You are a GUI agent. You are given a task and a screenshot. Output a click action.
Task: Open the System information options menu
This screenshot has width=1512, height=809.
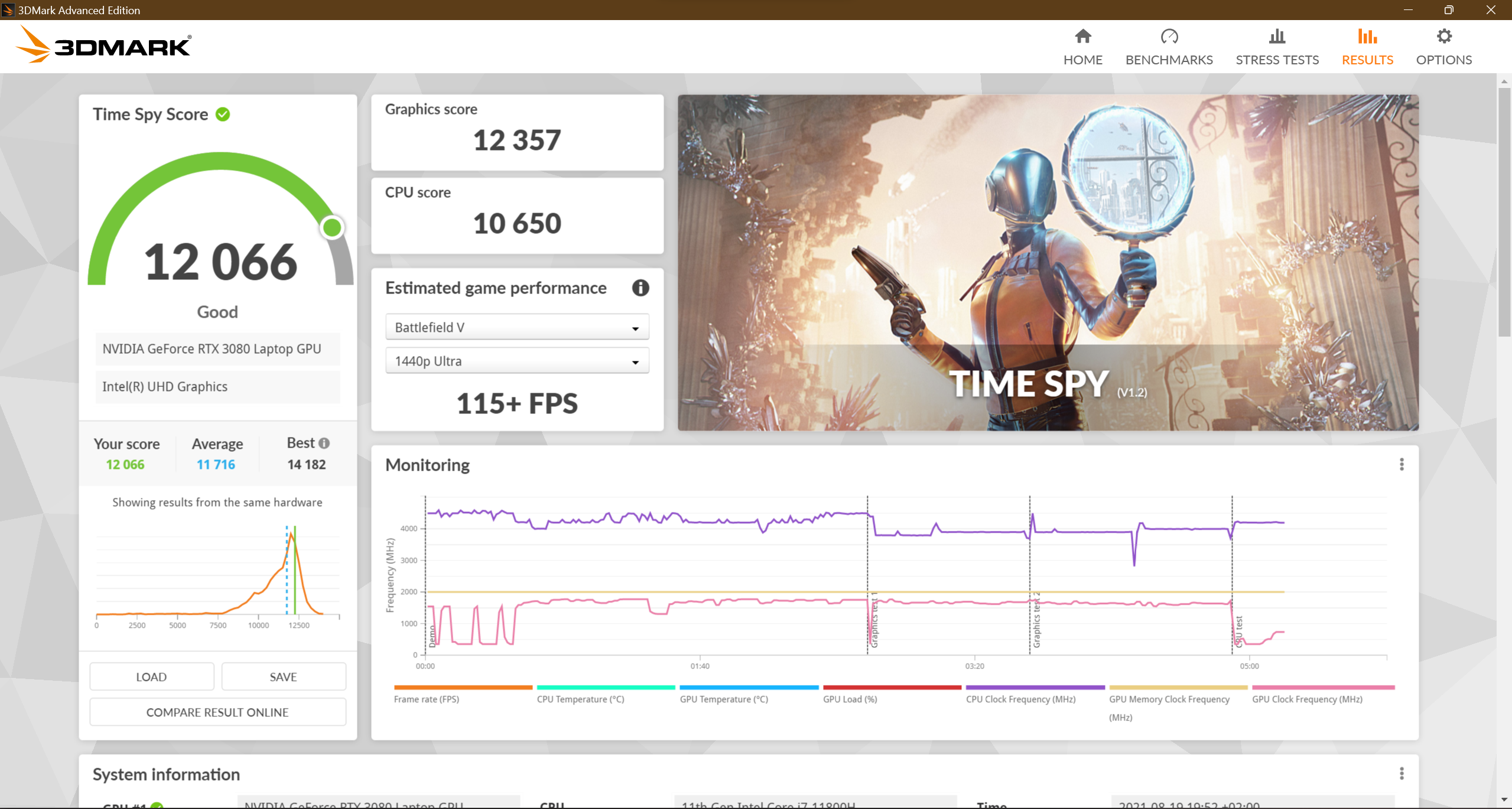click(x=1402, y=772)
